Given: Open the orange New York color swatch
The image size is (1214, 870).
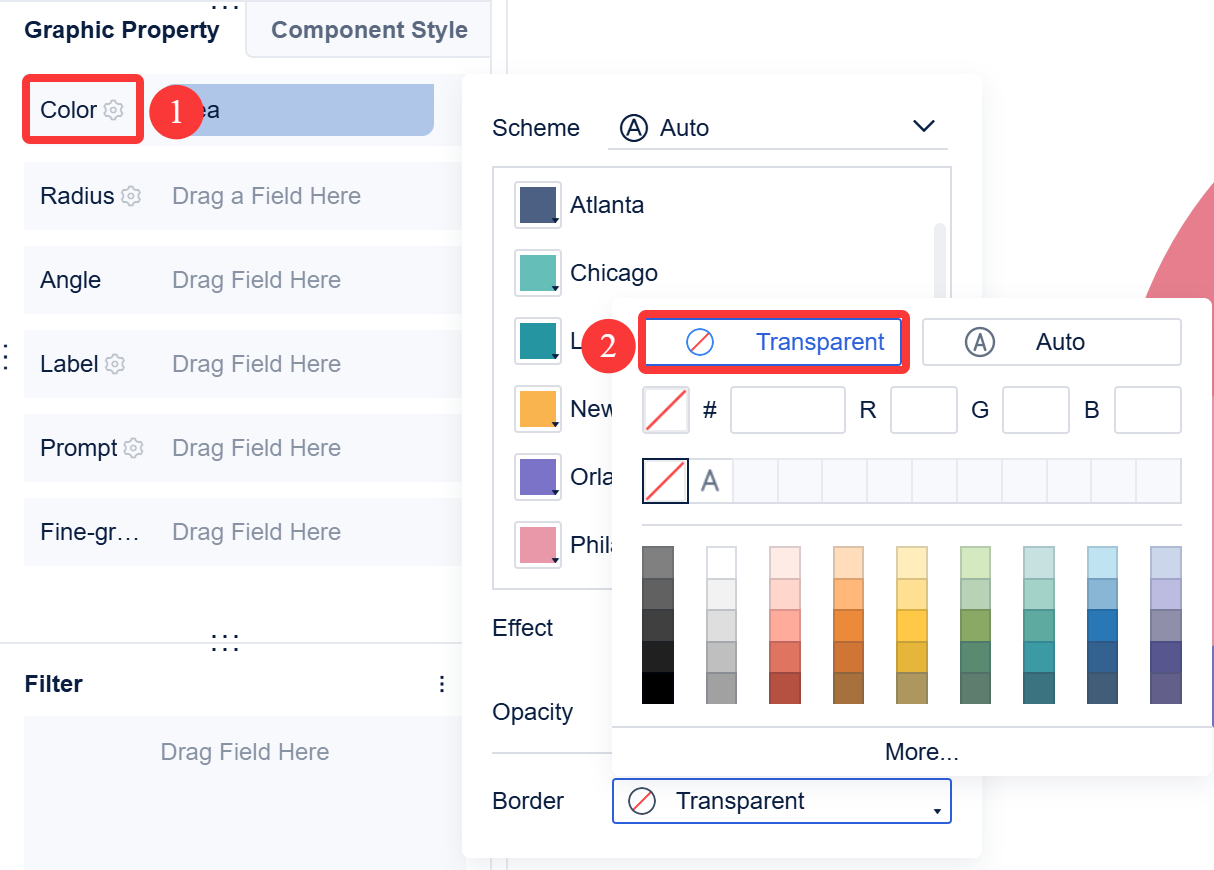Looking at the screenshot, I should pyautogui.click(x=538, y=409).
